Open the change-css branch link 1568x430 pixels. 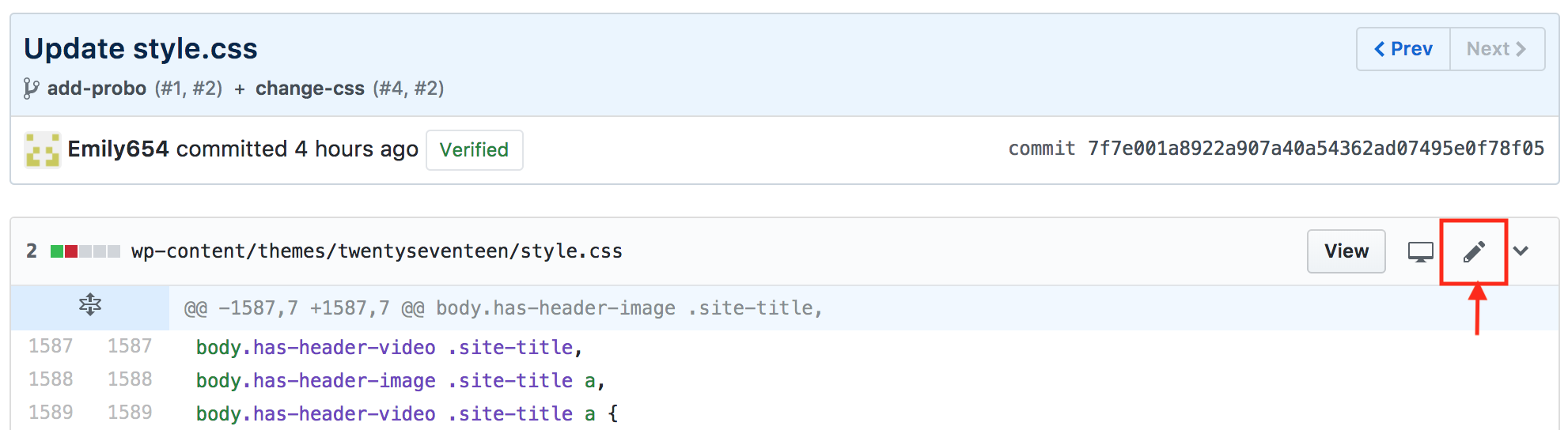click(x=309, y=89)
